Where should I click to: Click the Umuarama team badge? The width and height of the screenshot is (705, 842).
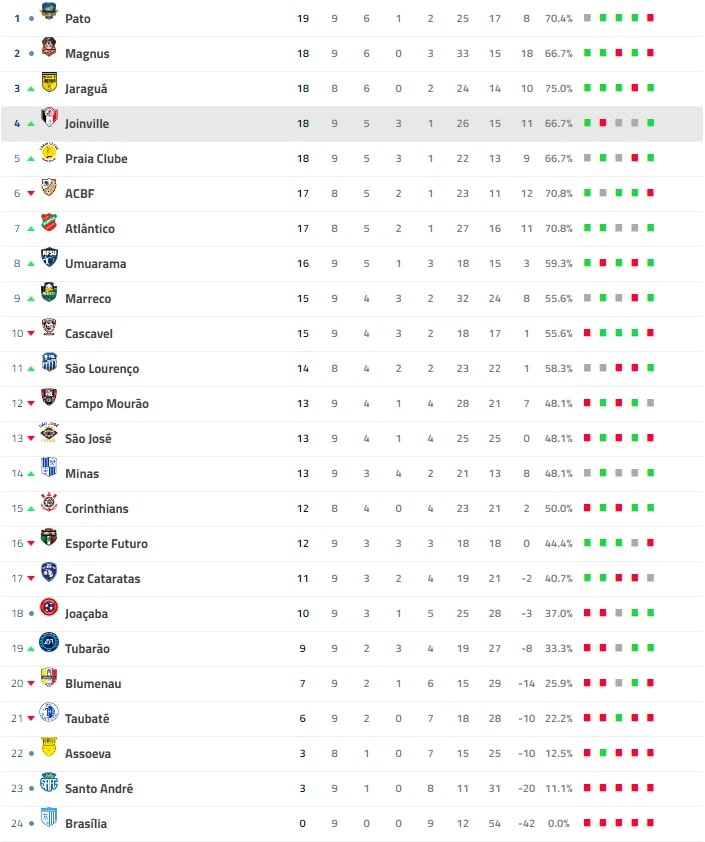[x=49, y=258]
